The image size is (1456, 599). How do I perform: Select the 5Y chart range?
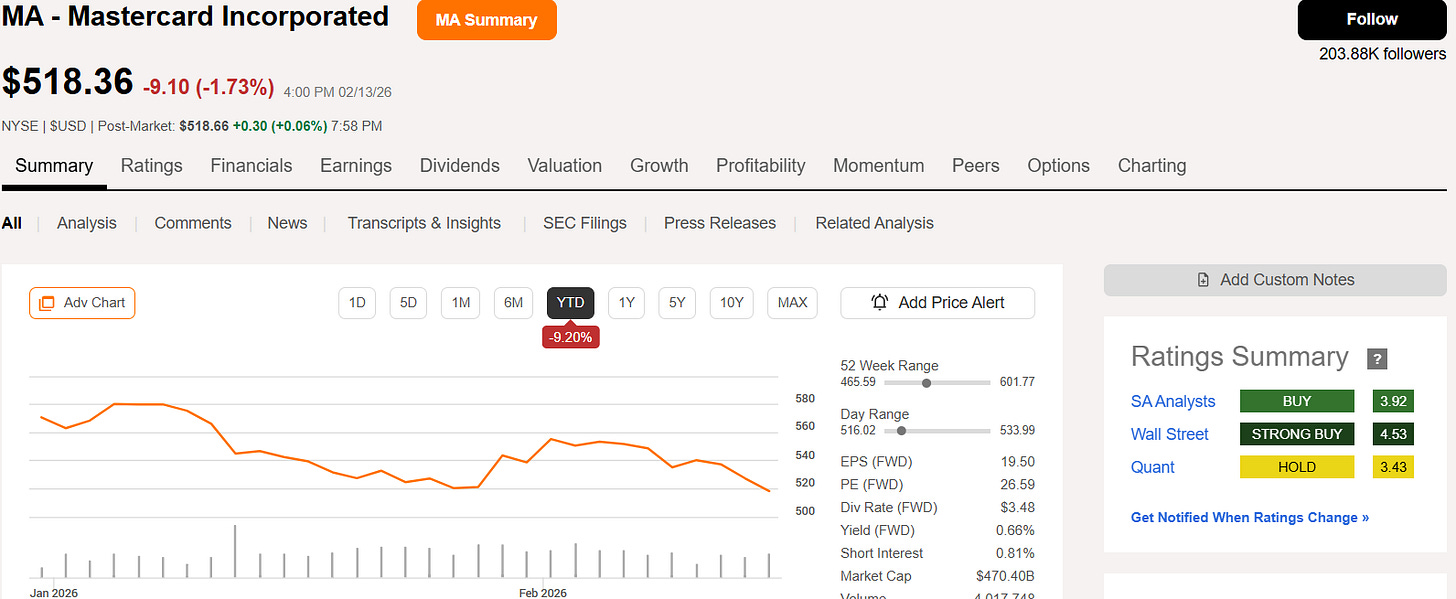[x=677, y=303]
